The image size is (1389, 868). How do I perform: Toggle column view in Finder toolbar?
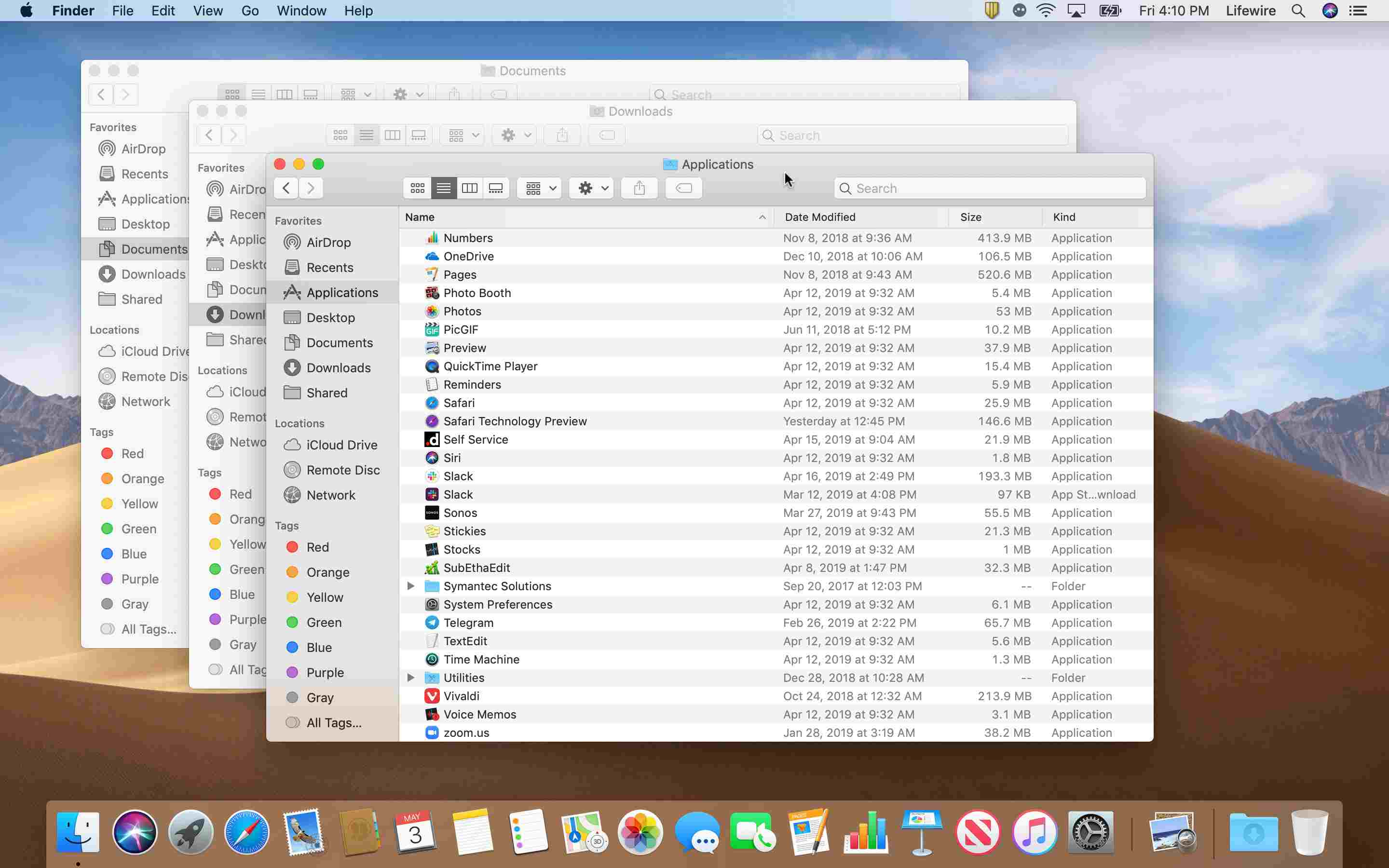pyautogui.click(x=469, y=188)
